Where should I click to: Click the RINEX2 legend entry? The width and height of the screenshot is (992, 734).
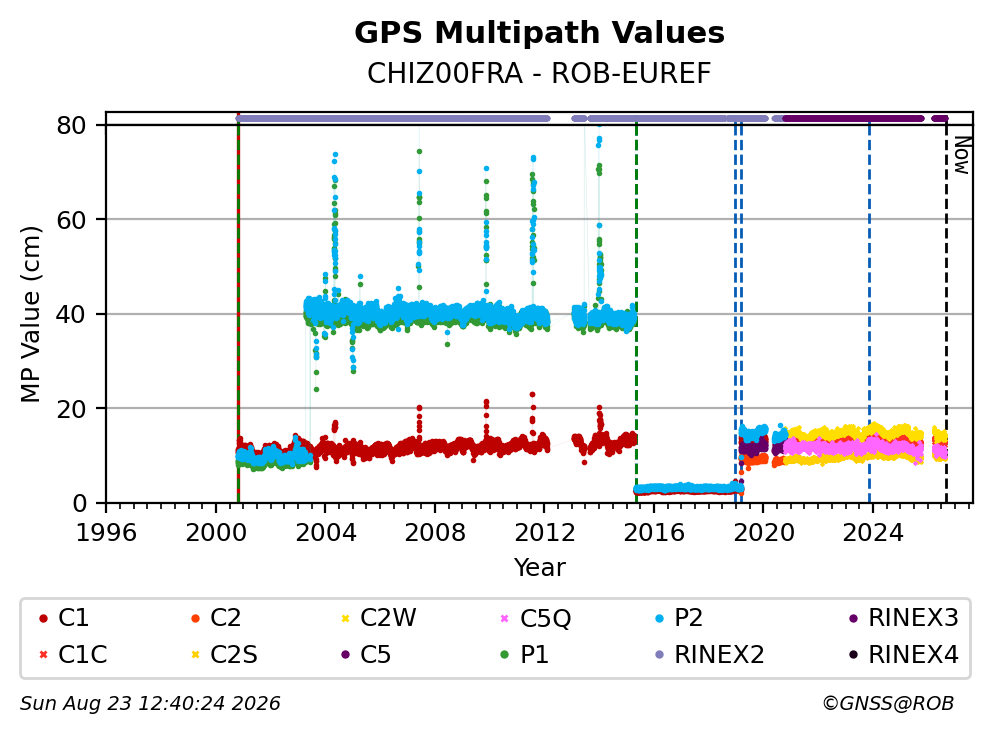pyautogui.click(x=710, y=654)
